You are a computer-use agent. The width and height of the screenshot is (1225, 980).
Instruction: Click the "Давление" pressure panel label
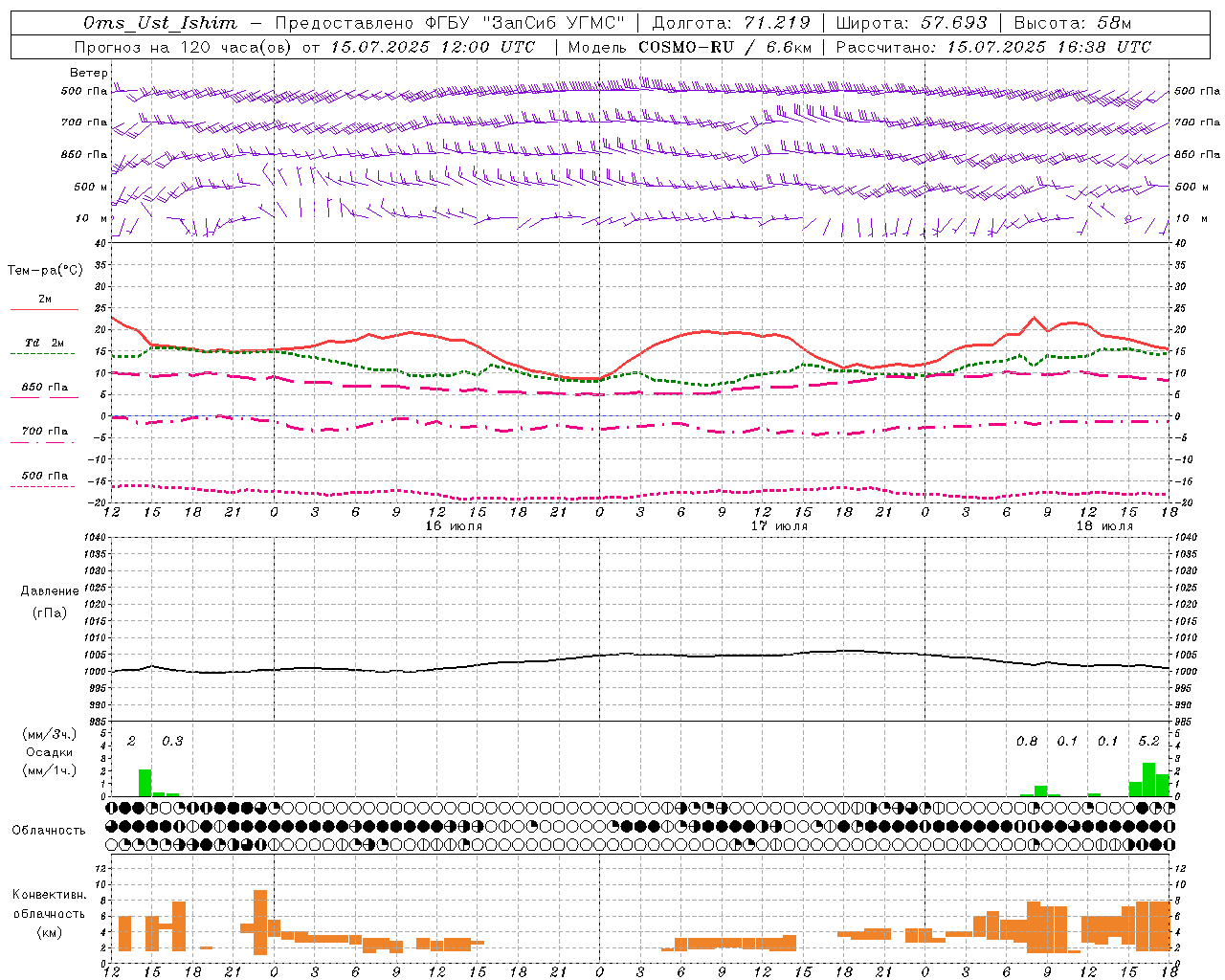pos(49,591)
